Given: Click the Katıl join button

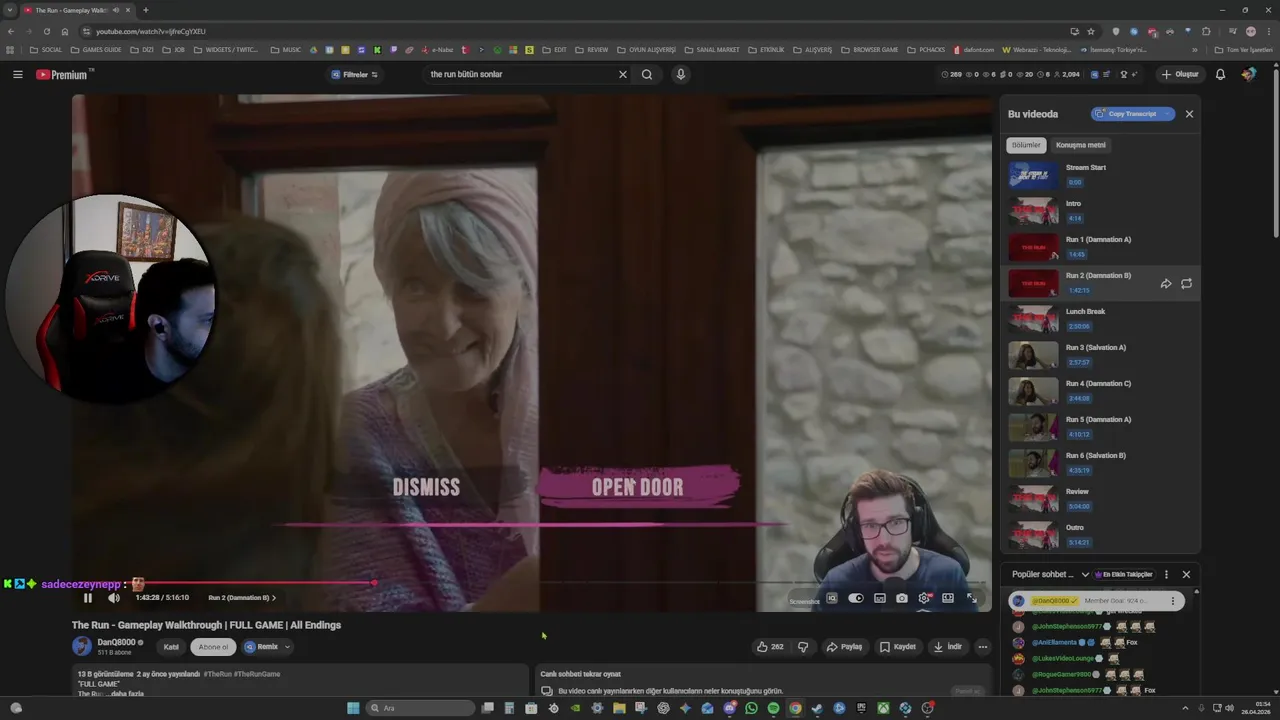Looking at the screenshot, I should pos(171,647).
